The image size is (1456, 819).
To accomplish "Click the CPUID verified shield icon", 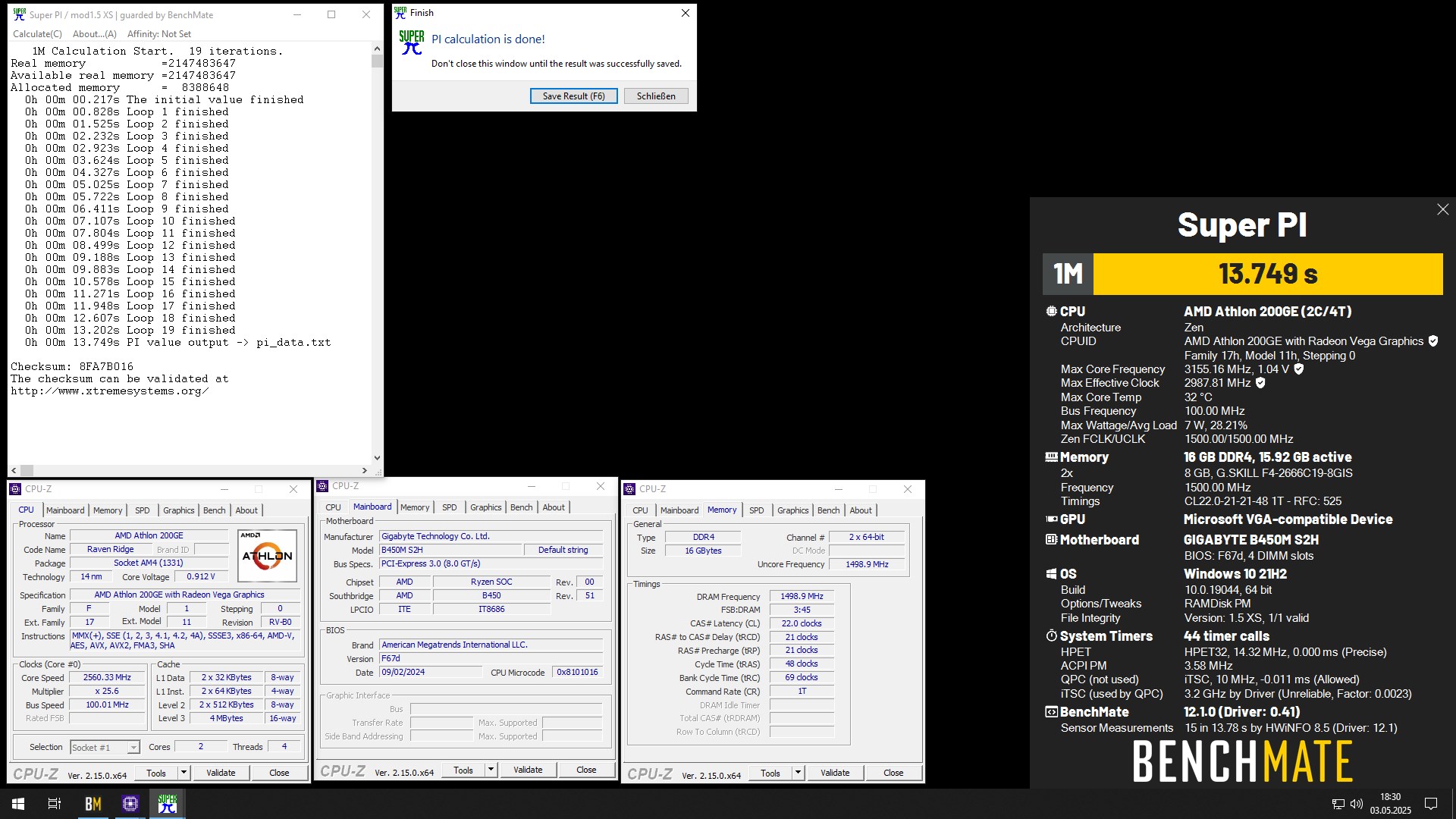I will pos(1433,341).
